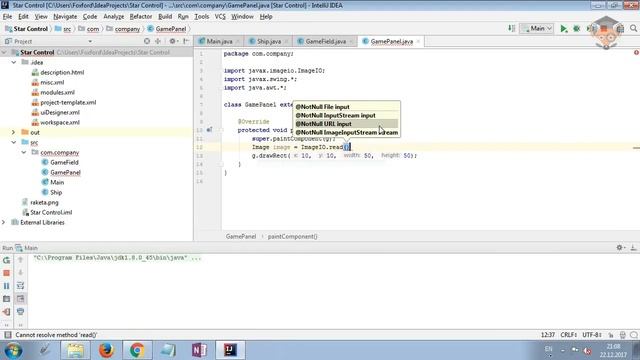Switch to GameField.java tab
This screenshot has width=640, height=360.
click(x=325, y=41)
